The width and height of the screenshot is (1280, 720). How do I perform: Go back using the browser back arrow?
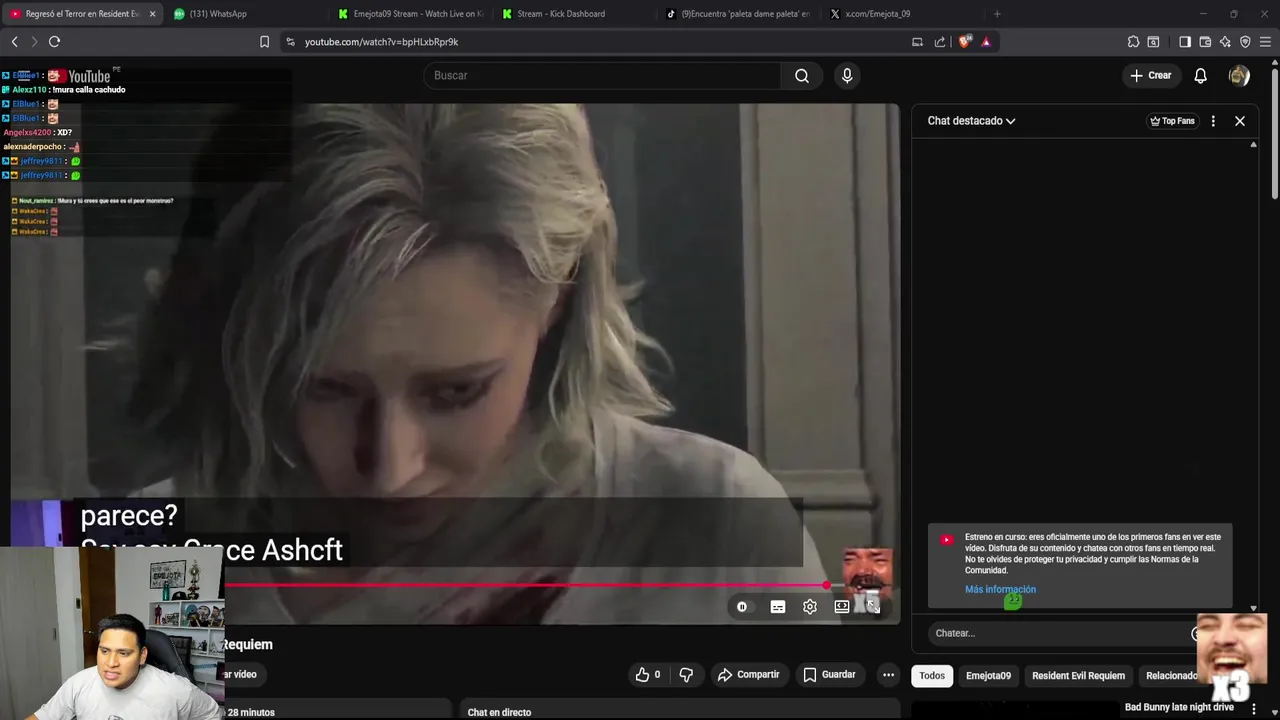[x=14, y=41]
